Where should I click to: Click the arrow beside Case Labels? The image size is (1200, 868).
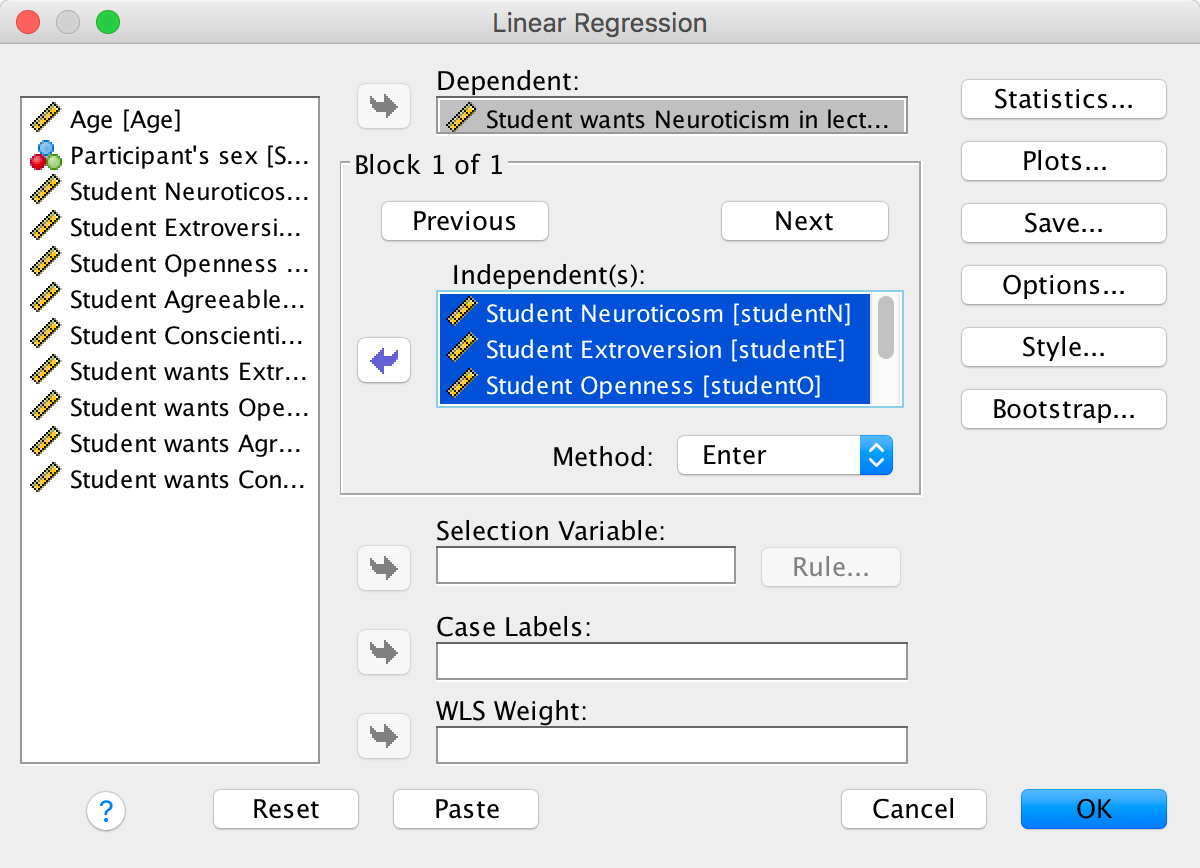pos(384,652)
